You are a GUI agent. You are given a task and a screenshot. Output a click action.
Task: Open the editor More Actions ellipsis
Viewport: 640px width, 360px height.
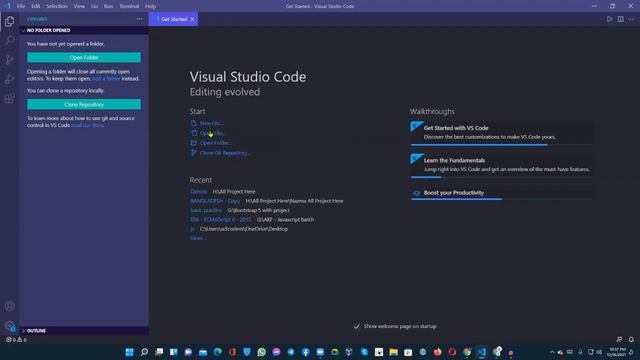tap(631, 19)
